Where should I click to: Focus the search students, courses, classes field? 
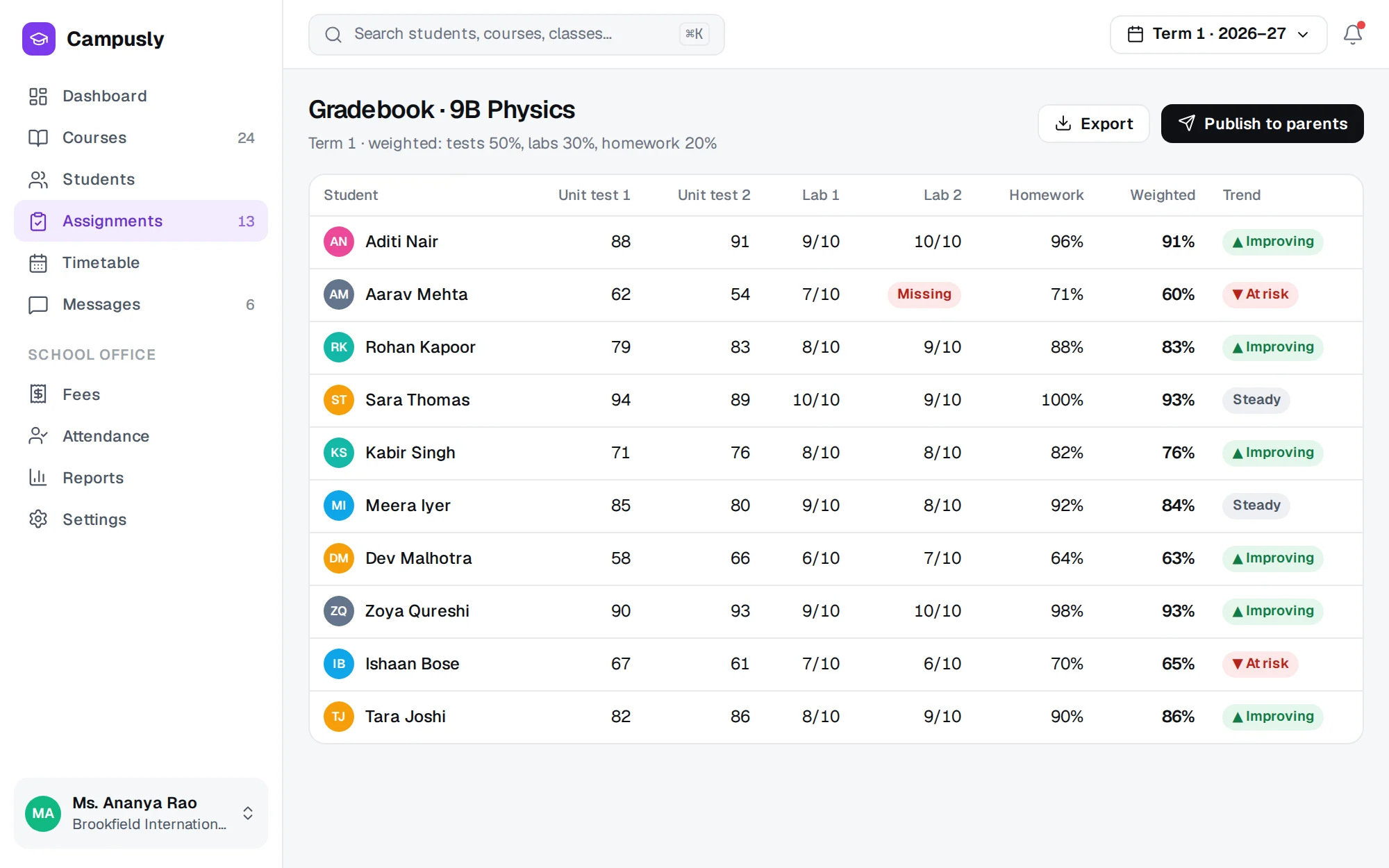(x=516, y=34)
